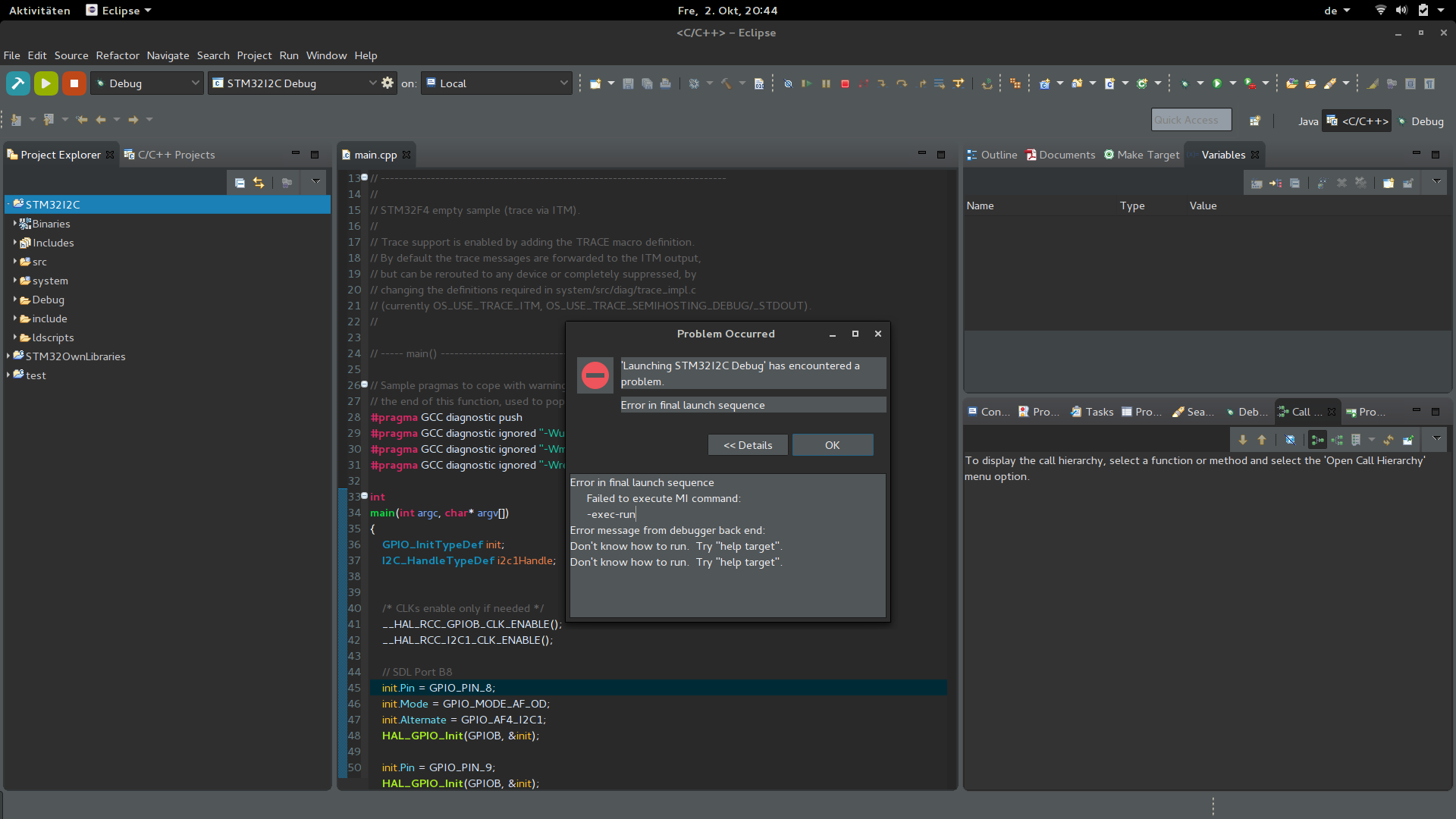Click the red Terminate debug icon
The height and width of the screenshot is (819, 1456).
845,83
